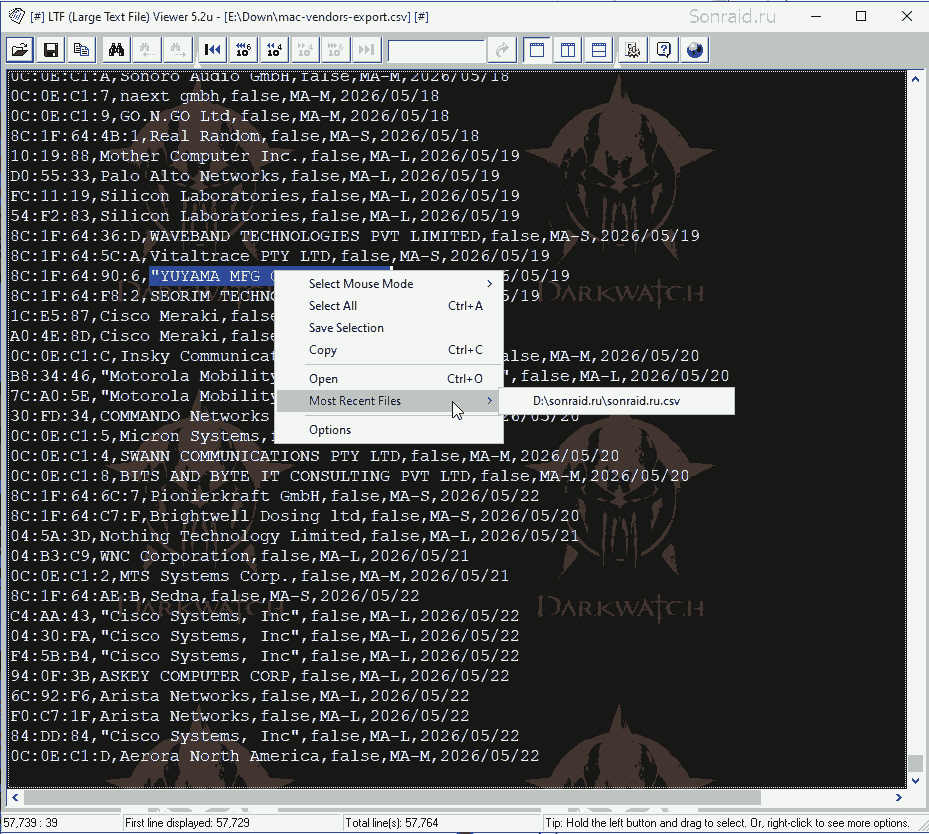
Task: Click the WNC Corporation line
Action: point(239,556)
